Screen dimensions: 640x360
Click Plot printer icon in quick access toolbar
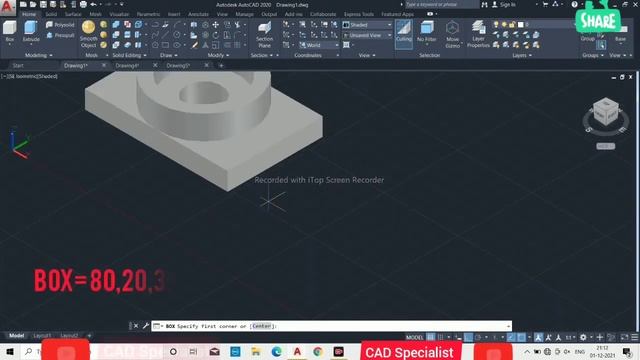(x=83, y=4)
